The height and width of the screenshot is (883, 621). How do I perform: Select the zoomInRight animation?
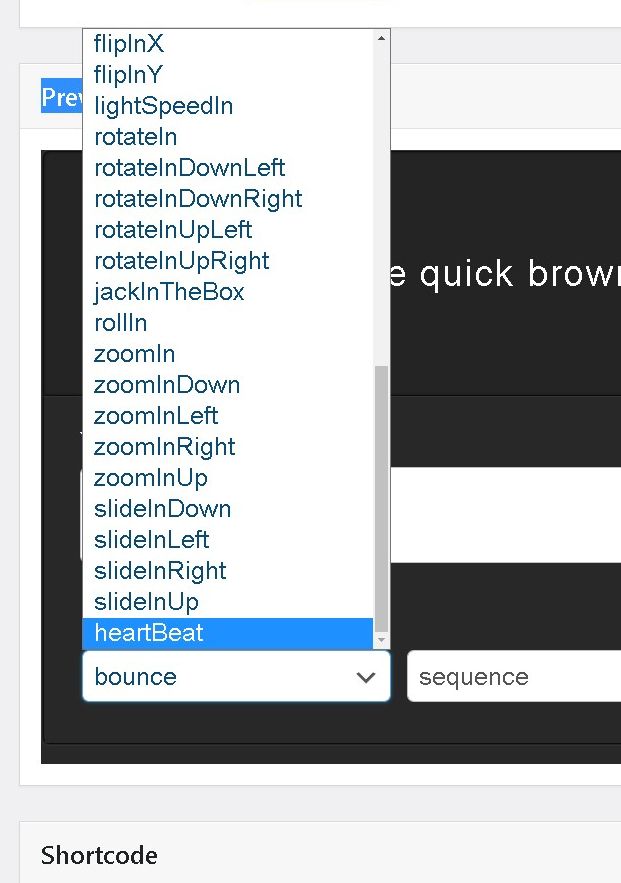[x=165, y=447]
